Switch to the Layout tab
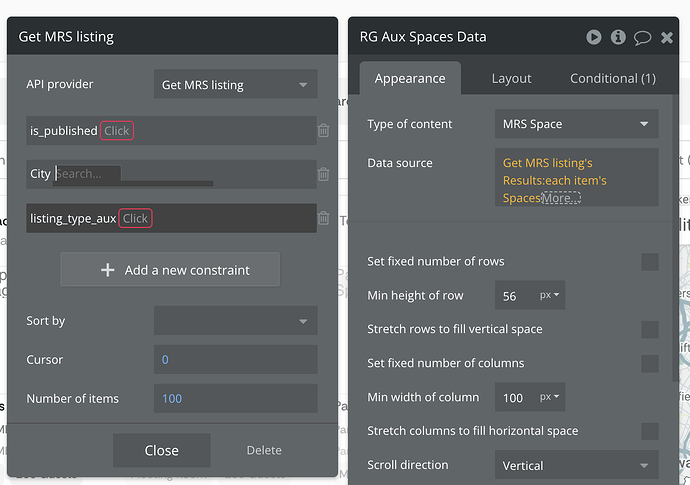The height and width of the screenshot is (485, 690). pyautogui.click(x=511, y=78)
